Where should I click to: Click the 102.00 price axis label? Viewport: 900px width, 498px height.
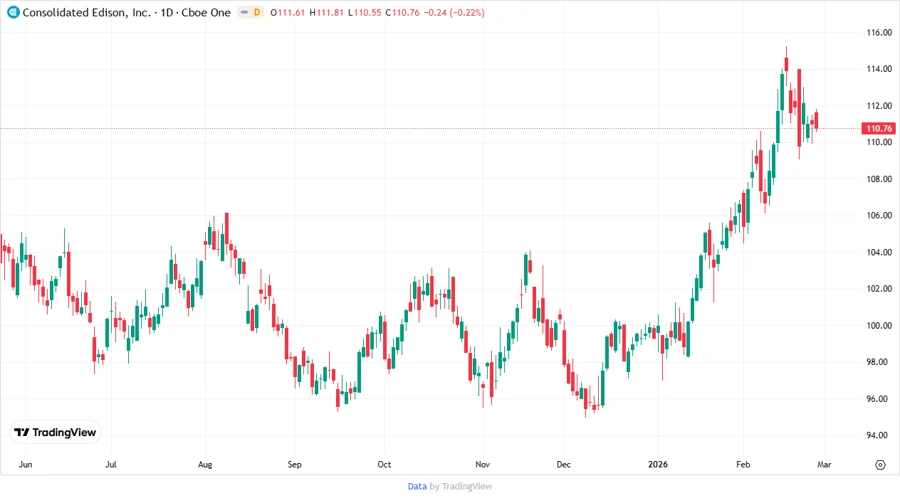(879, 289)
